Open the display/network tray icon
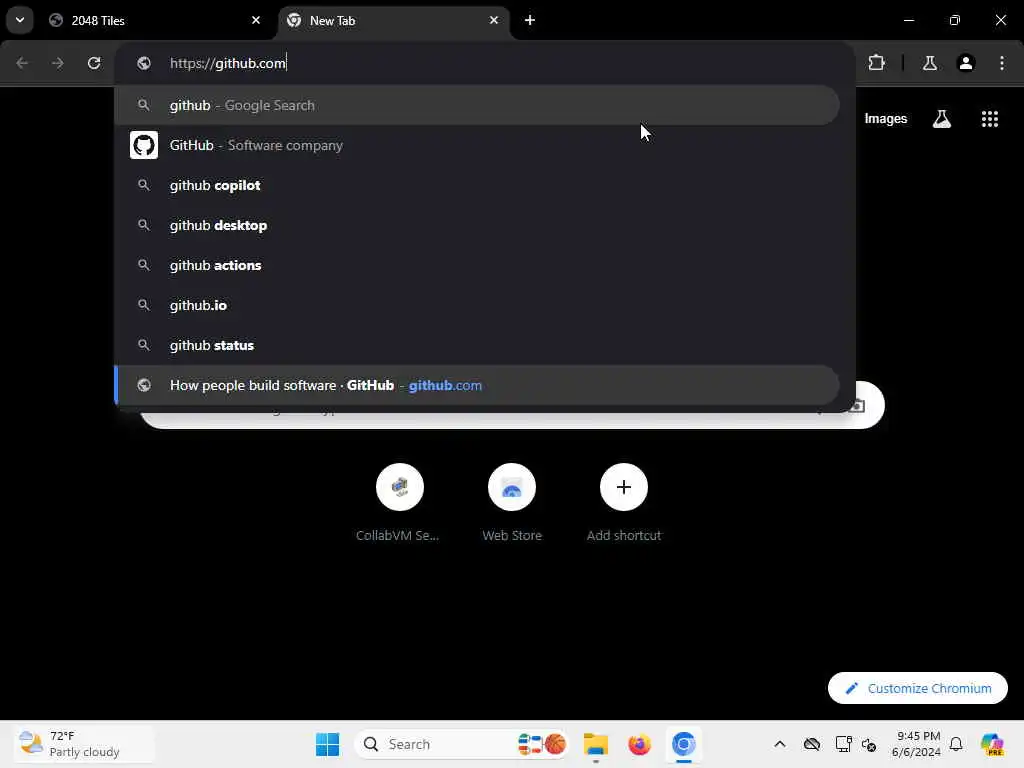 (x=843, y=744)
